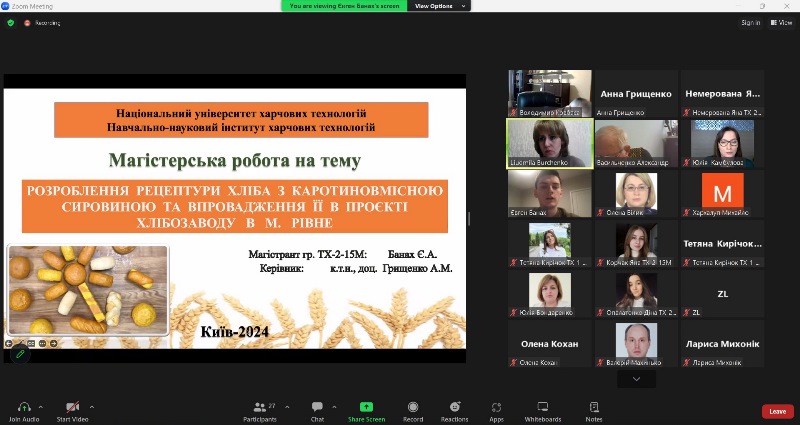Open Notes from the toolbar

(594, 411)
